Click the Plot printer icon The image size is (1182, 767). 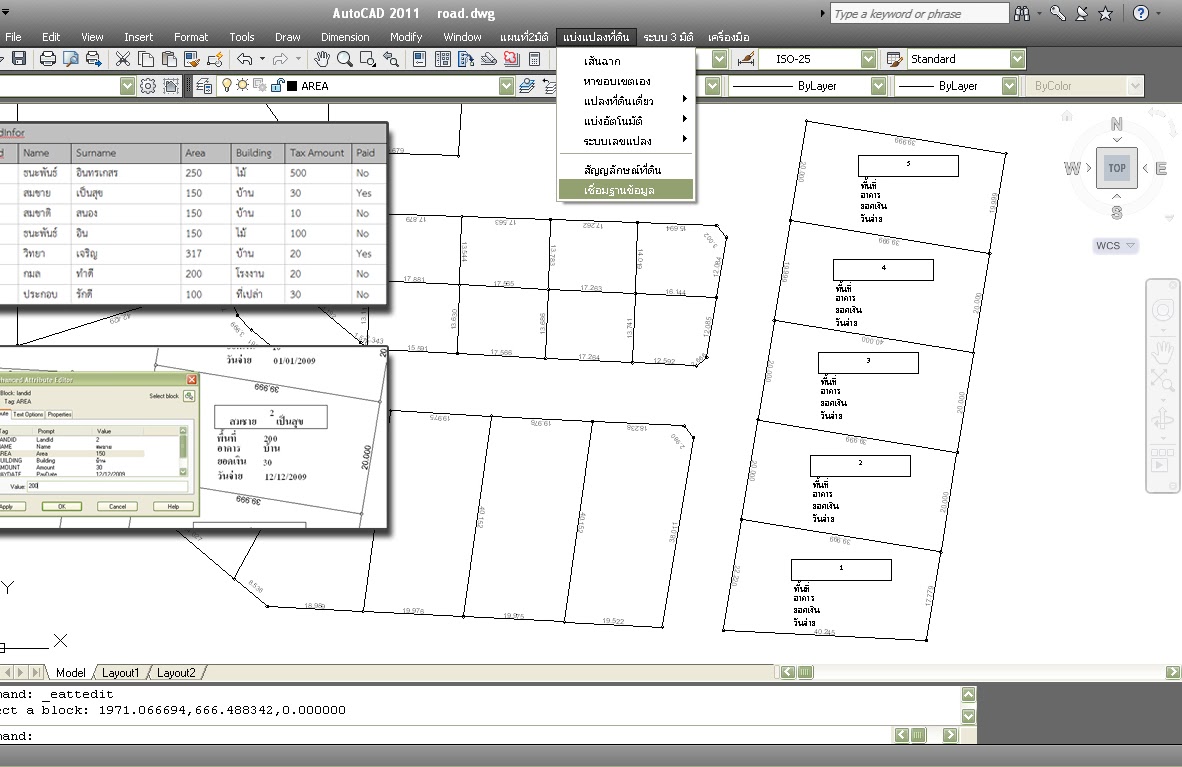(x=47, y=59)
